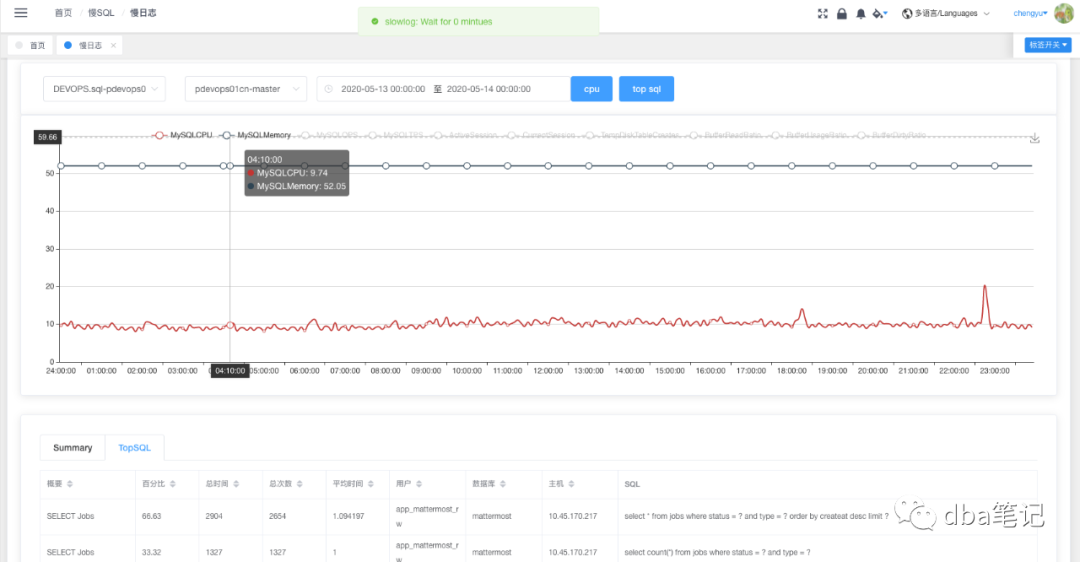1080x562 pixels.
Task: Open the hamburger sidebar menu
Action: 20,13
